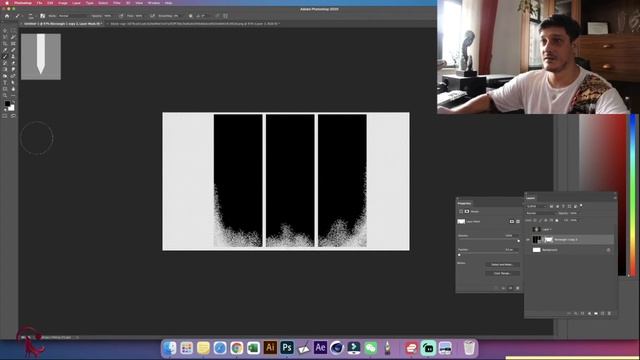Open the Window menu
This screenshot has height=360, width=640.
click(154, 3)
